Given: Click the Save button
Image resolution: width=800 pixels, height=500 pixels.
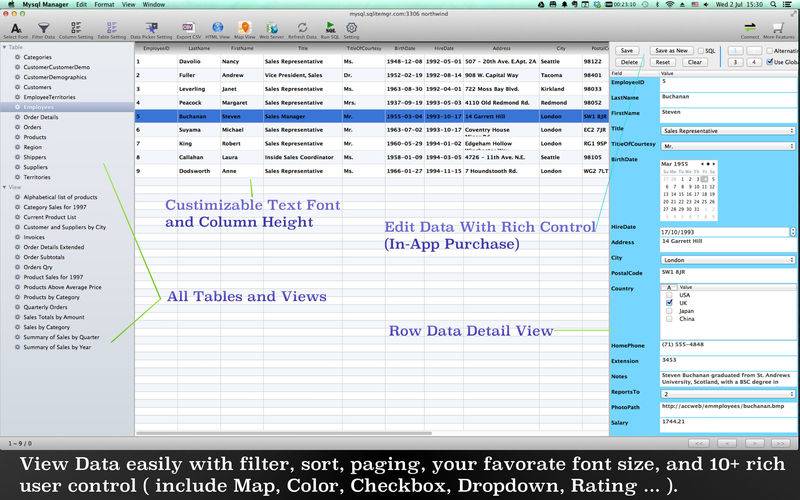Looking at the screenshot, I should [627, 51].
